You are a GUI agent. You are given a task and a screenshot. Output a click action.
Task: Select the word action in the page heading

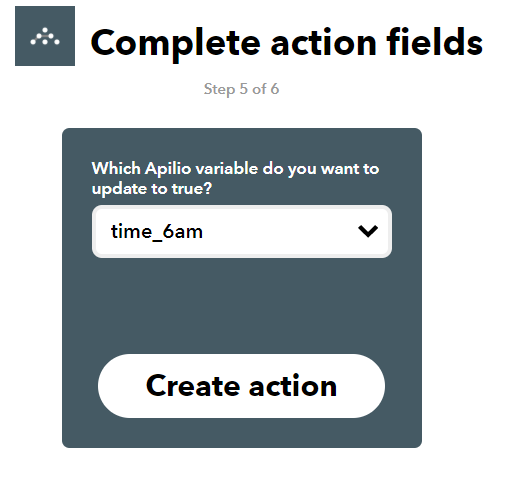(324, 43)
